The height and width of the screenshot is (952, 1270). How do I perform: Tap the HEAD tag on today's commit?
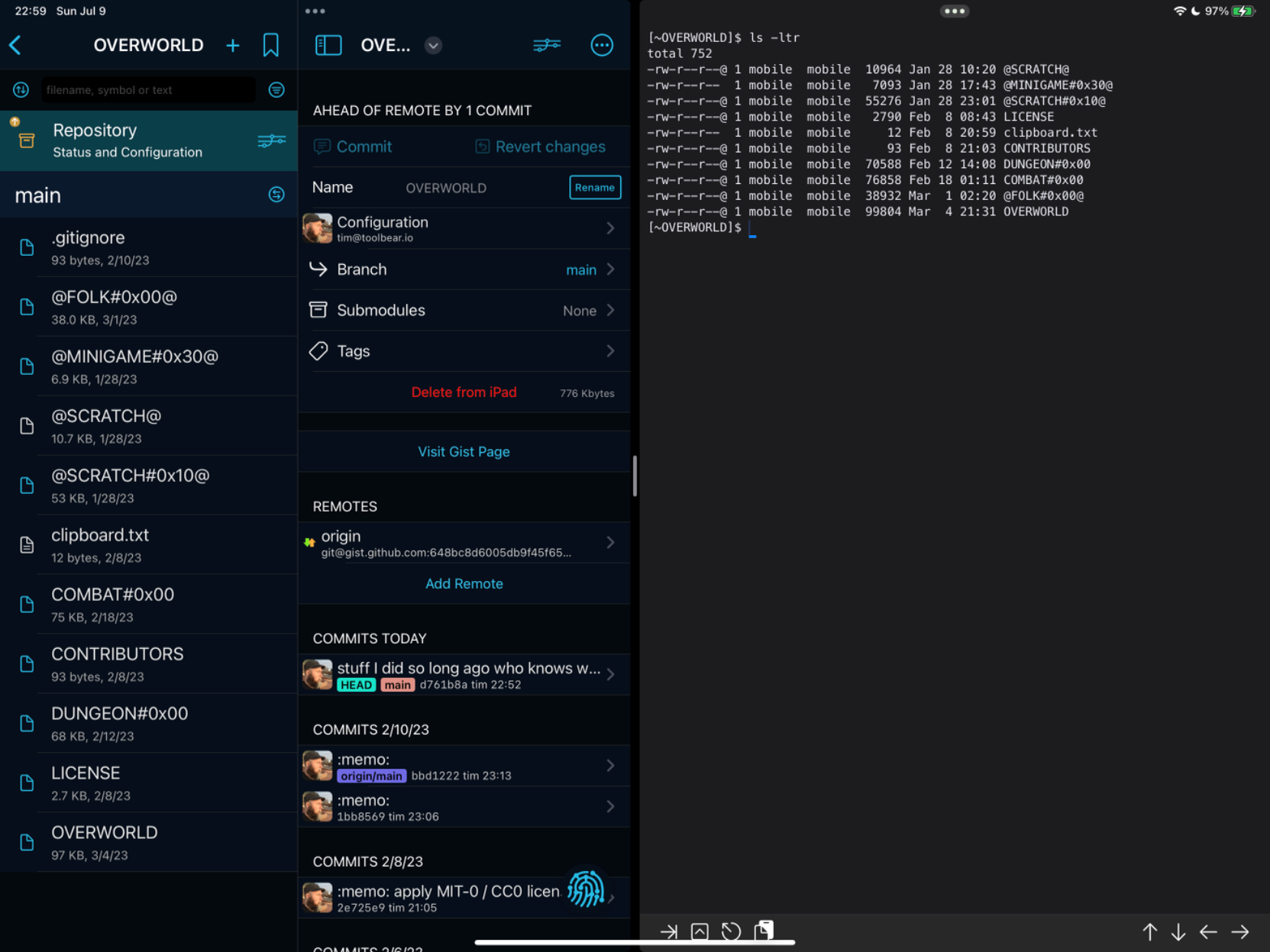356,685
